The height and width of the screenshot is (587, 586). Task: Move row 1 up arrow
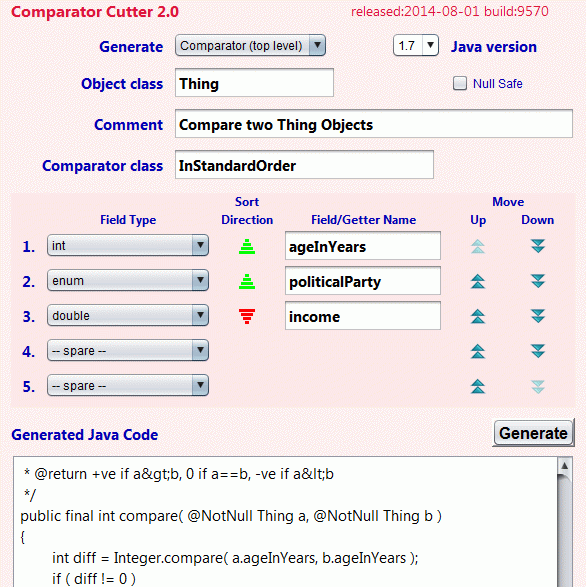coord(478,246)
